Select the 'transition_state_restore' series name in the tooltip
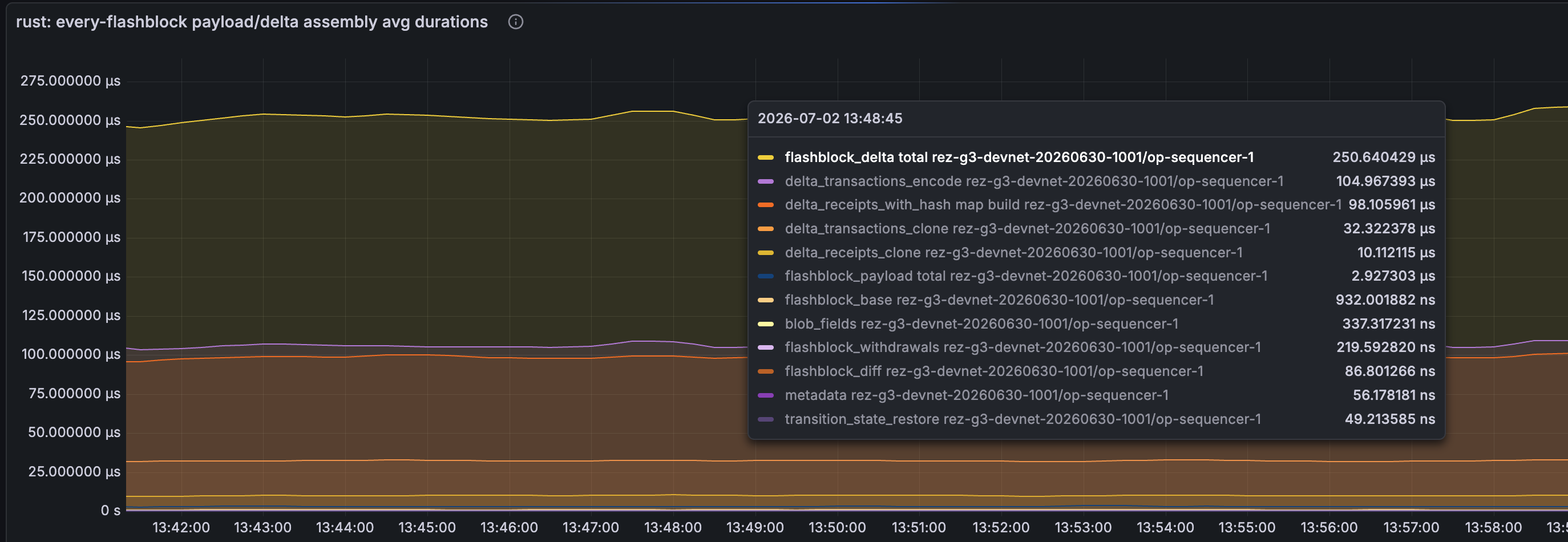The height and width of the screenshot is (542, 1568). 1023,419
